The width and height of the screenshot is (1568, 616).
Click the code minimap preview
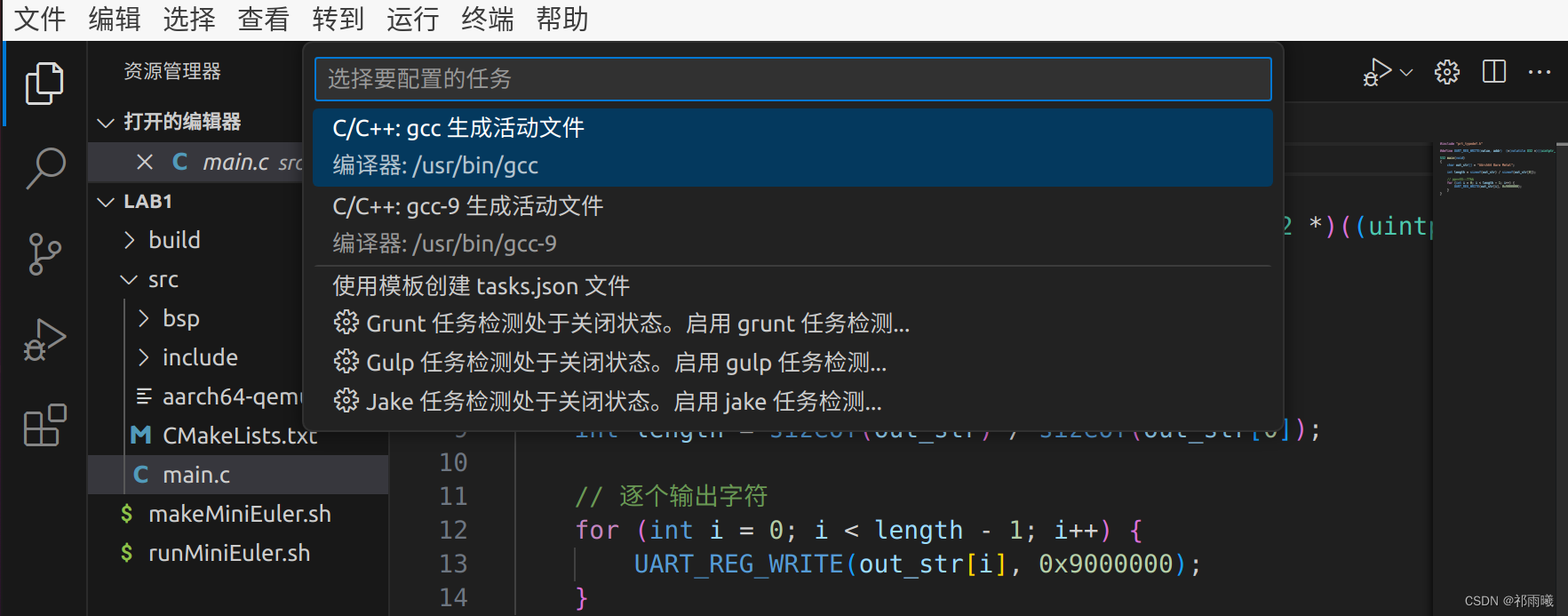click(x=1497, y=167)
